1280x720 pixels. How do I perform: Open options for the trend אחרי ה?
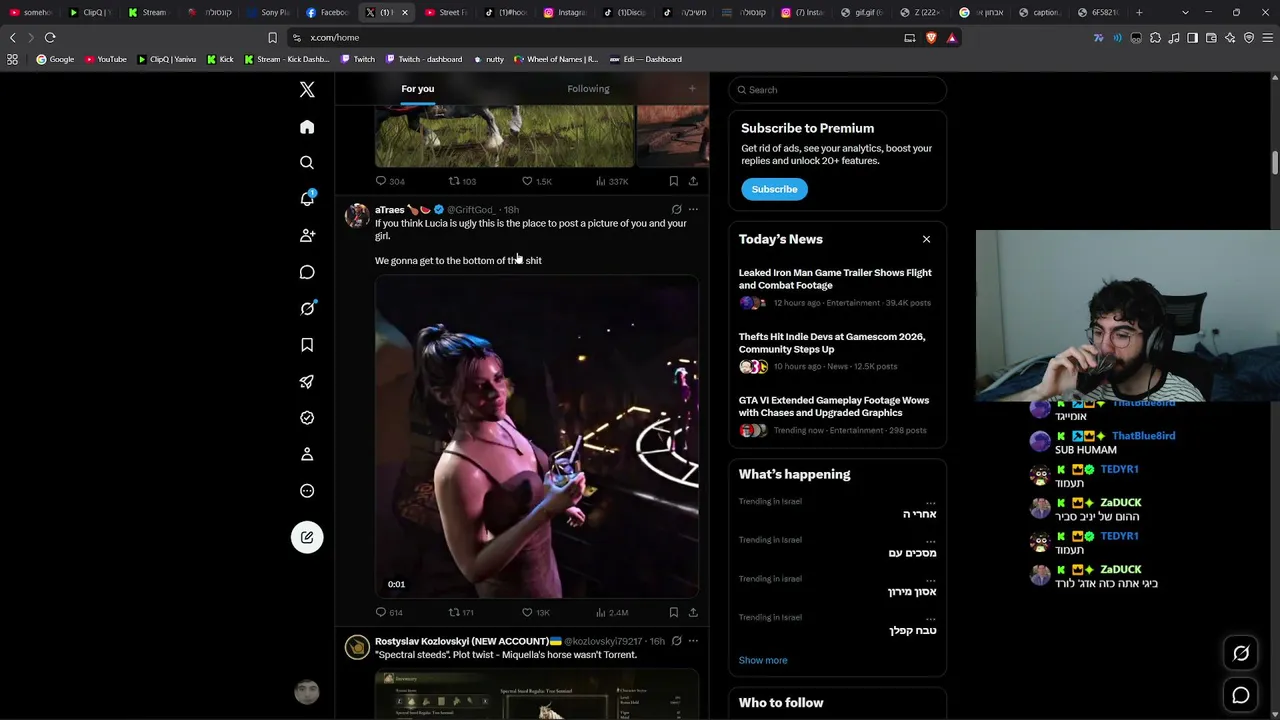click(x=930, y=502)
